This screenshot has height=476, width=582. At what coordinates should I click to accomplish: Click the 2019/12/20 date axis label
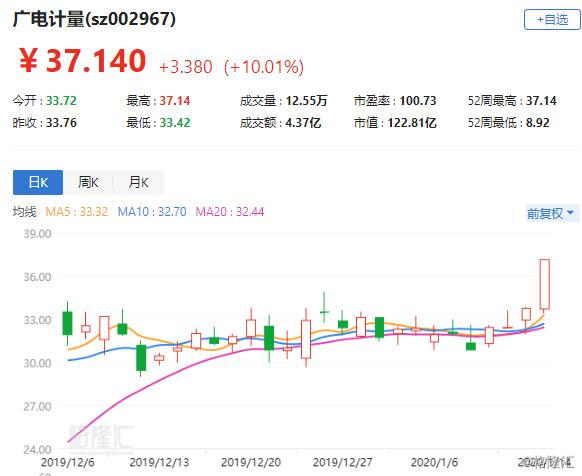point(251,463)
